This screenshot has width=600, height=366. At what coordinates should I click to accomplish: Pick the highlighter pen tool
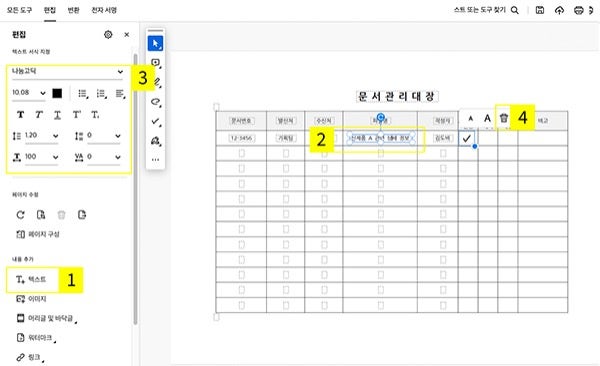157,82
